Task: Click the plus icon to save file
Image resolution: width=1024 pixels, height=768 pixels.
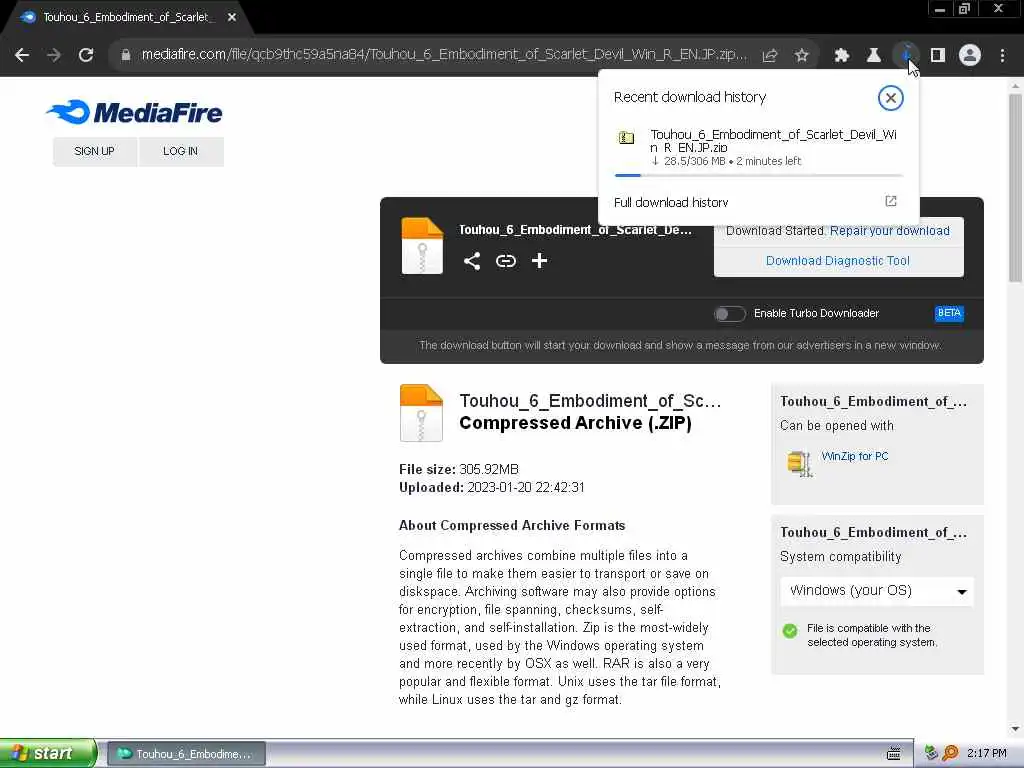Action: (x=539, y=261)
